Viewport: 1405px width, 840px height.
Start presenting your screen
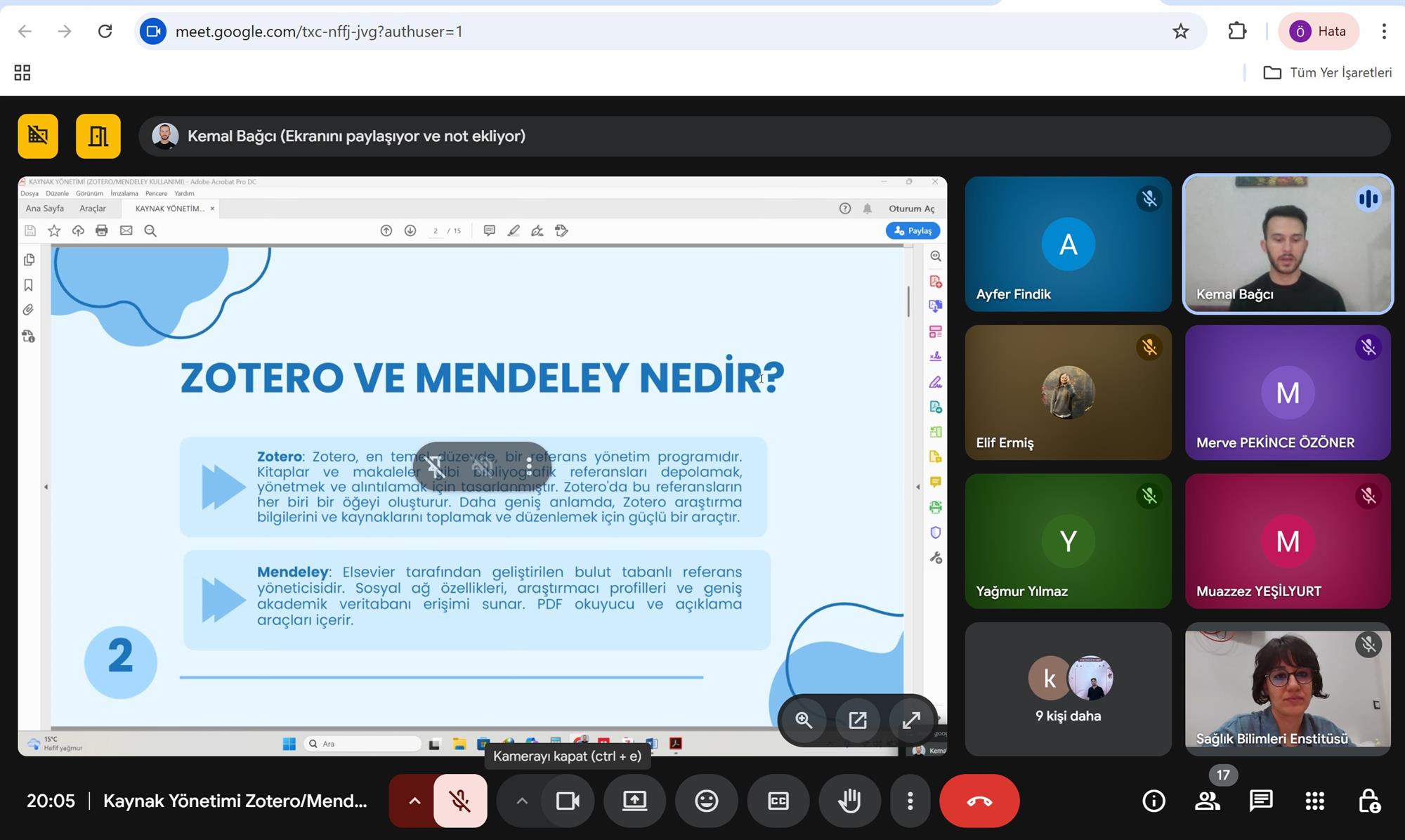(x=634, y=801)
